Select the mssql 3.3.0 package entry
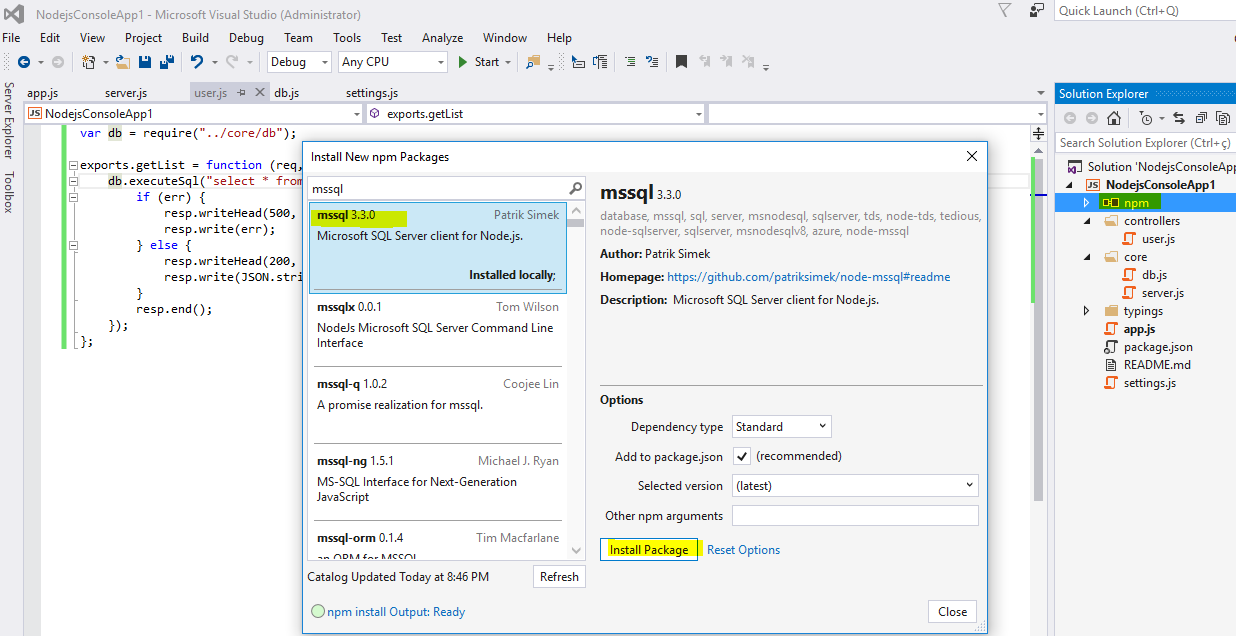1236x636 pixels. click(x=437, y=248)
